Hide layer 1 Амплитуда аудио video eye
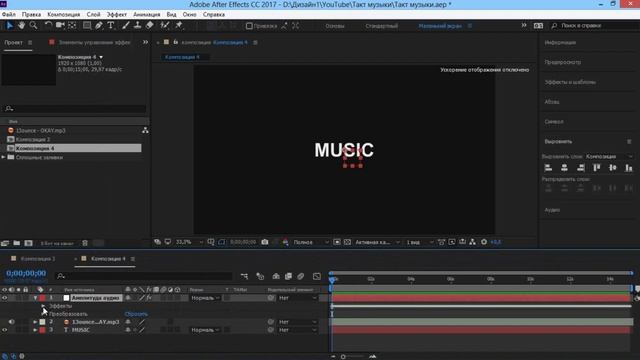This screenshot has height=360, width=640. coord(4,298)
